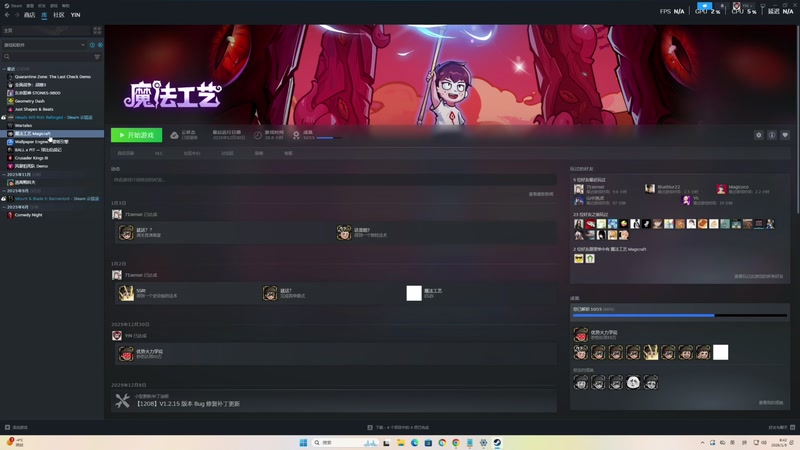Open the Steam menu in title bar
Screen dimensions: 800x450
13,6
